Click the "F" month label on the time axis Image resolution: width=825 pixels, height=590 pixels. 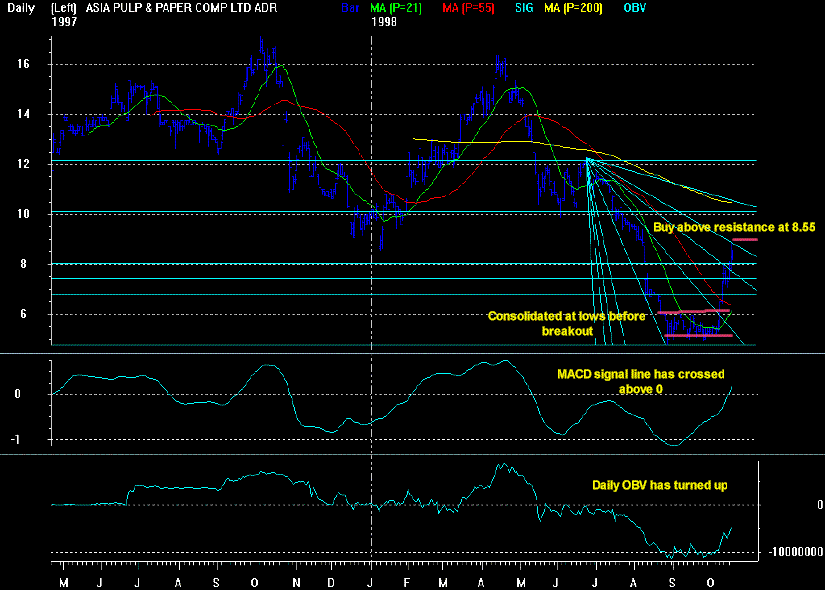tap(407, 583)
